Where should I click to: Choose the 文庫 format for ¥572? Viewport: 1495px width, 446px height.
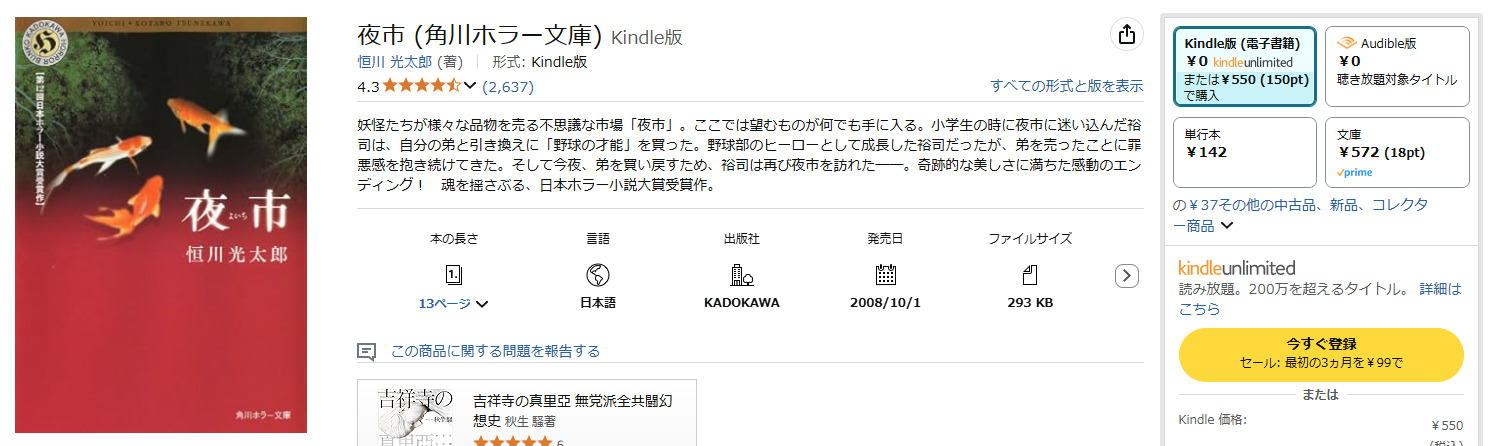click(x=1397, y=152)
